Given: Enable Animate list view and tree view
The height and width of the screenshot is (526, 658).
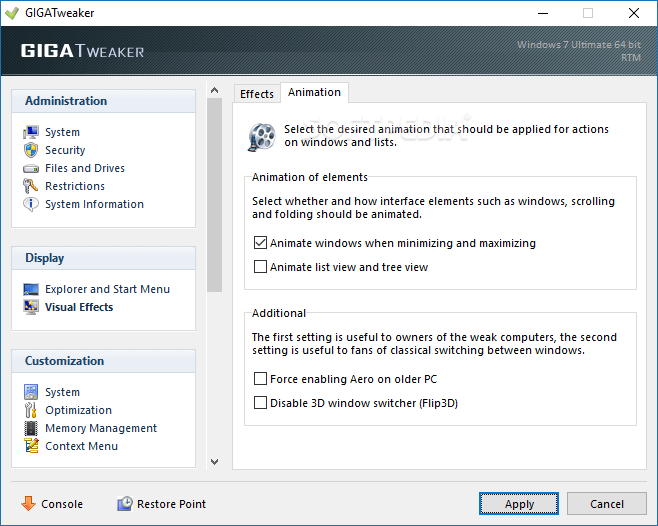Looking at the screenshot, I should (x=260, y=267).
